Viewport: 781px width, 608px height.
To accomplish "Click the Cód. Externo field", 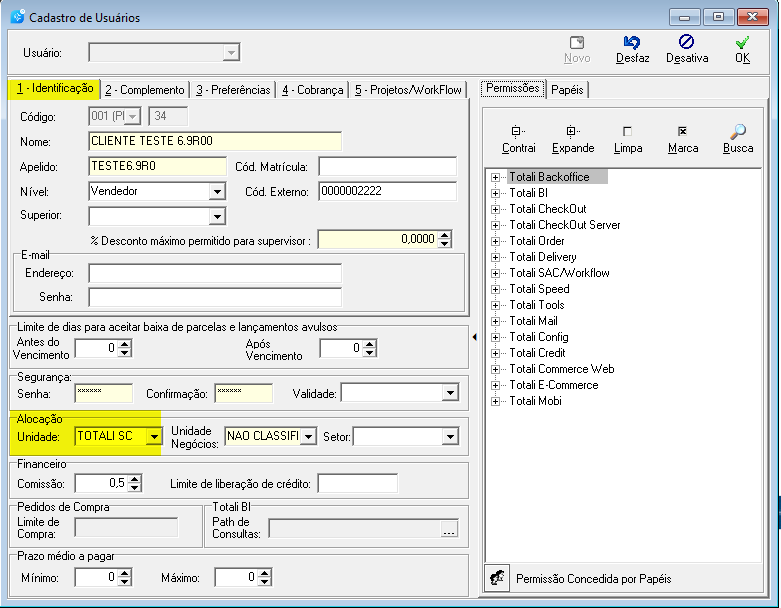I will [388, 192].
